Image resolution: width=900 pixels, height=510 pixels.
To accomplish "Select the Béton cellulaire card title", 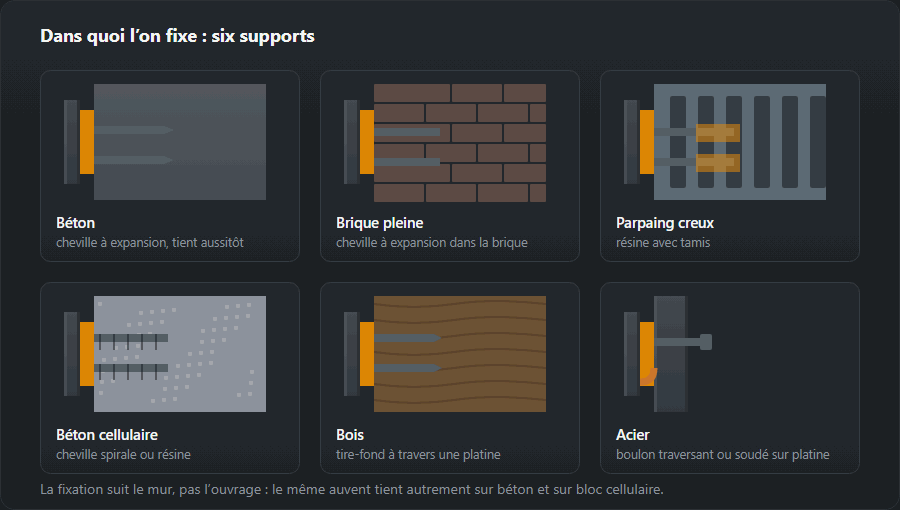I will [x=107, y=434].
